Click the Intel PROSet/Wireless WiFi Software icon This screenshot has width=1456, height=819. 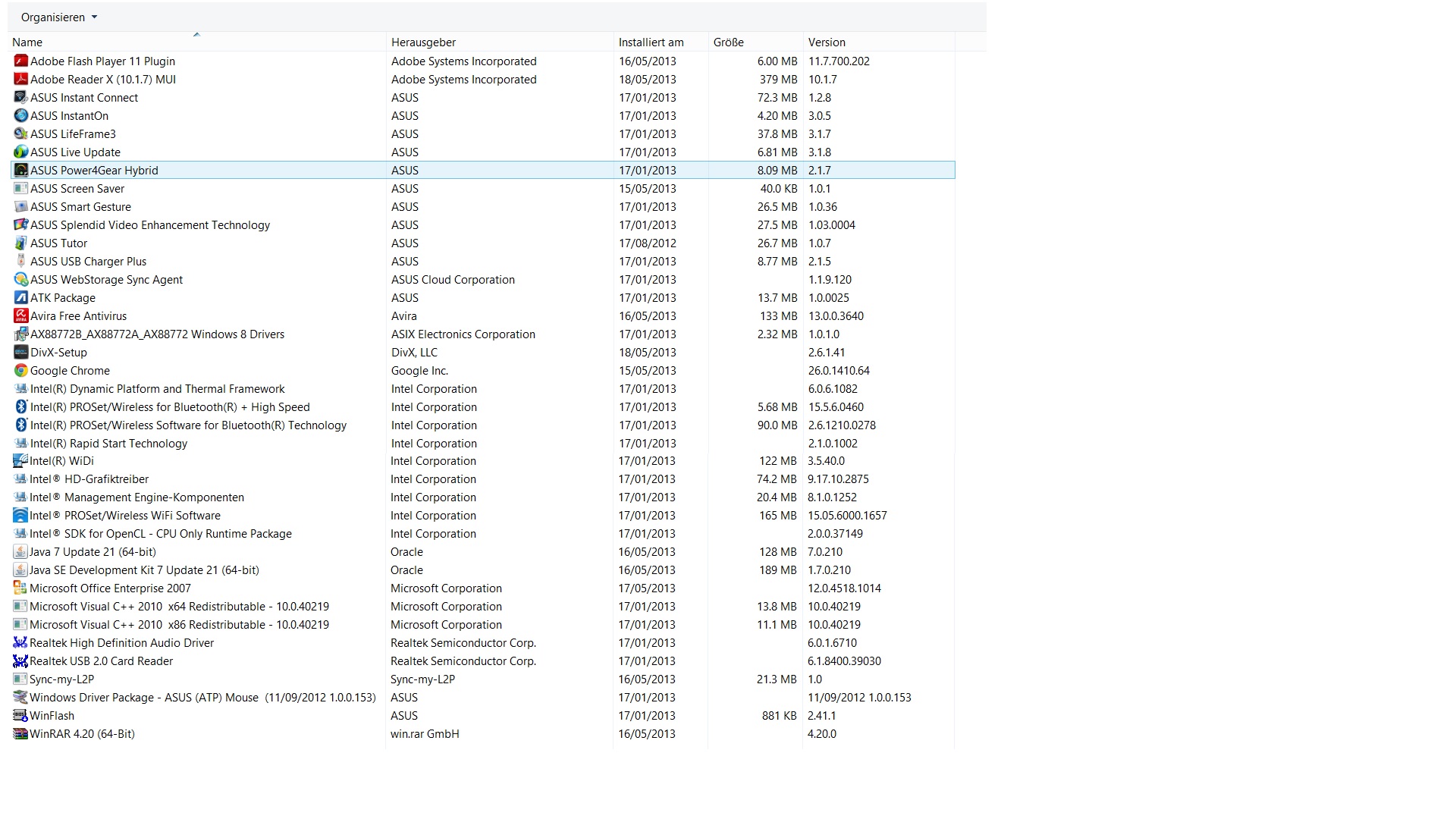(20, 515)
